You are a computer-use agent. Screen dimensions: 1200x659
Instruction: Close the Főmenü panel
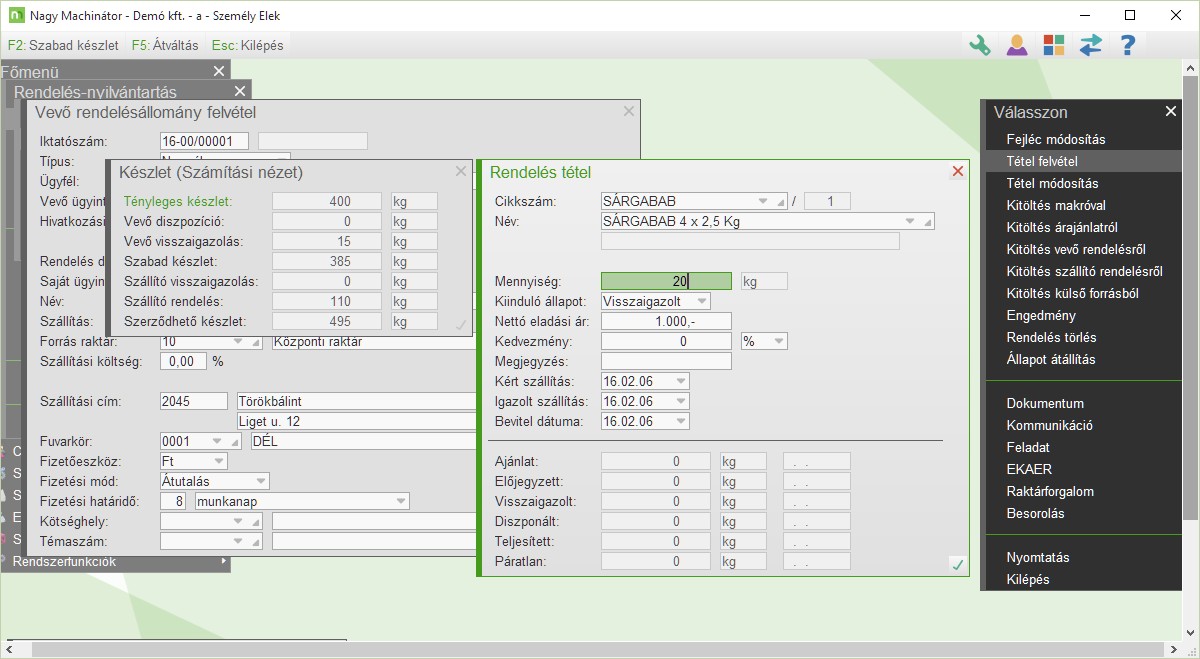219,71
